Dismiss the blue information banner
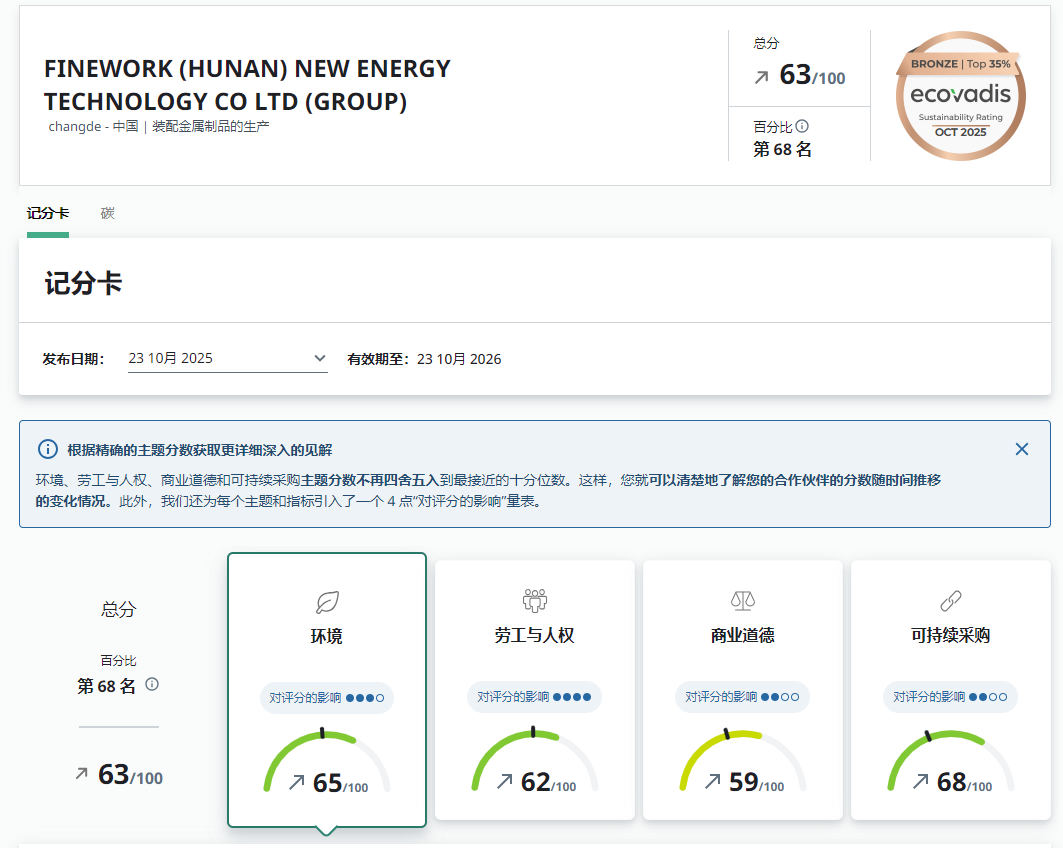1063x848 pixels. [x=1021, y=449]
